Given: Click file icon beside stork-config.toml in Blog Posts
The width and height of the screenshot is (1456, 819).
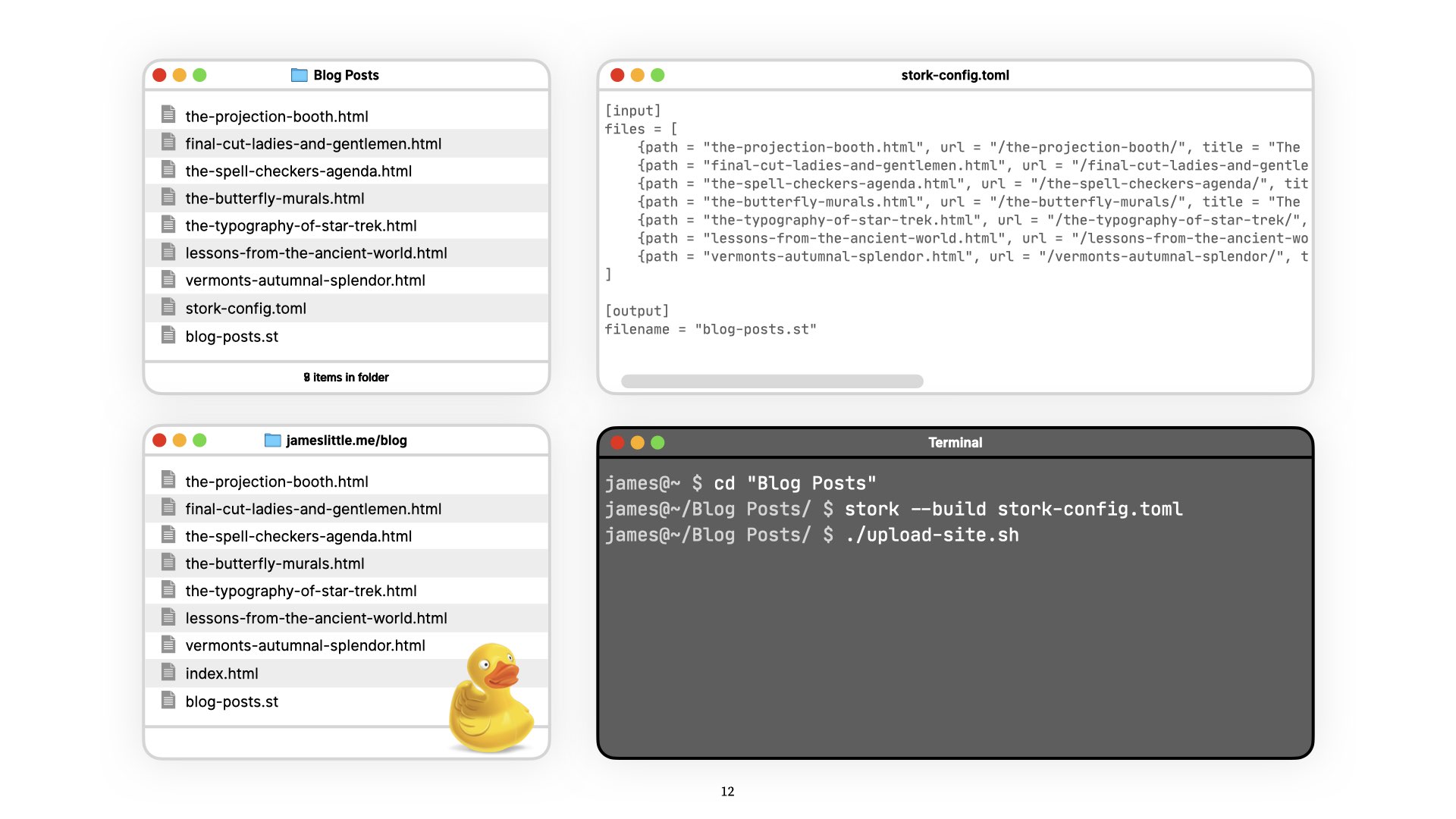Looking at the screenshot, I should pyautogui.click(x=168, y=306).
